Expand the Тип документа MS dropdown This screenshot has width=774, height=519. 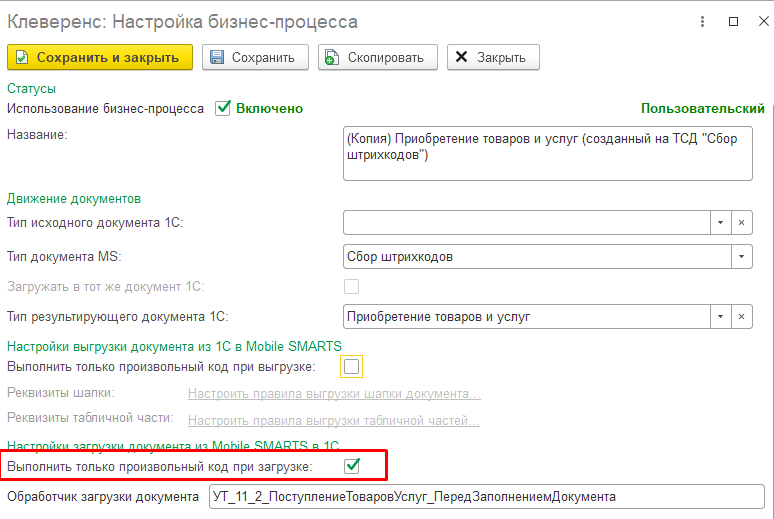[741, 257]
